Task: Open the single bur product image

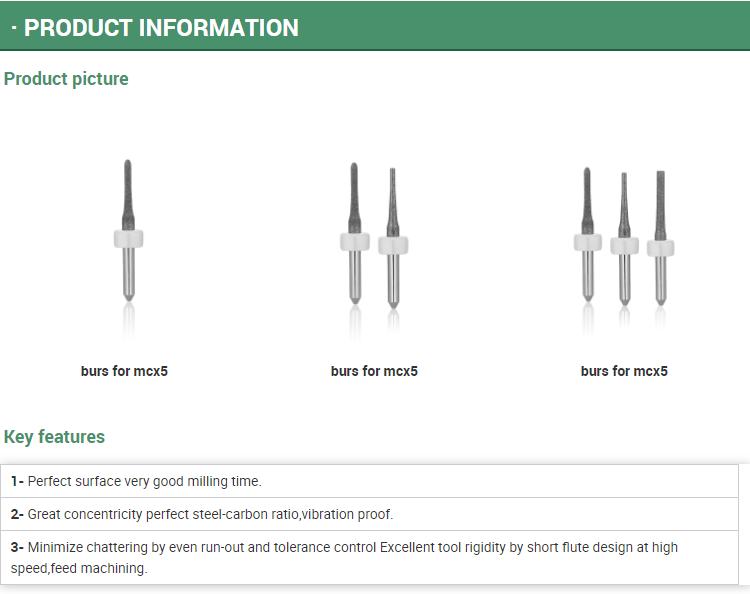Action: pyautogui.click(x=127, y=230)
